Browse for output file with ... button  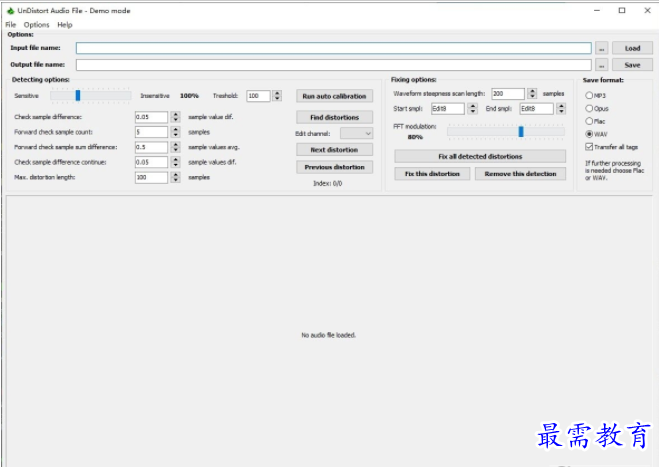tap(601, 65)
